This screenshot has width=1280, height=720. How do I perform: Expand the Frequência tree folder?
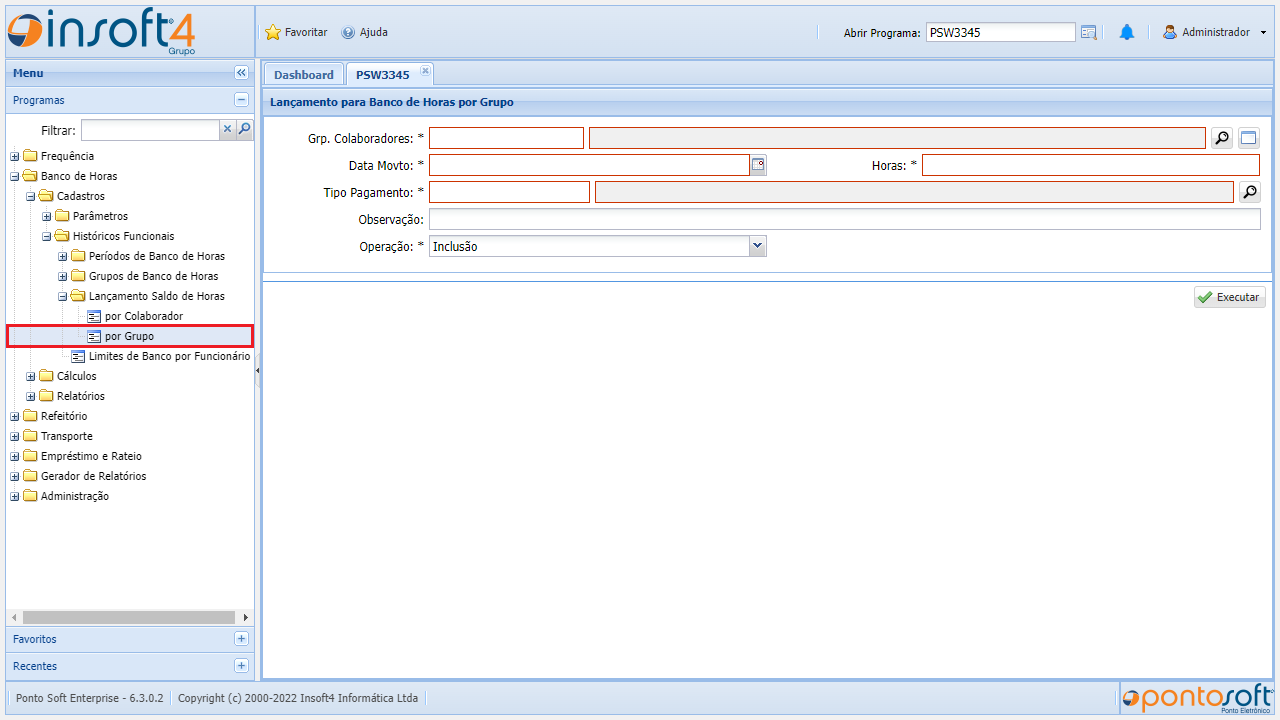[15, 156]
